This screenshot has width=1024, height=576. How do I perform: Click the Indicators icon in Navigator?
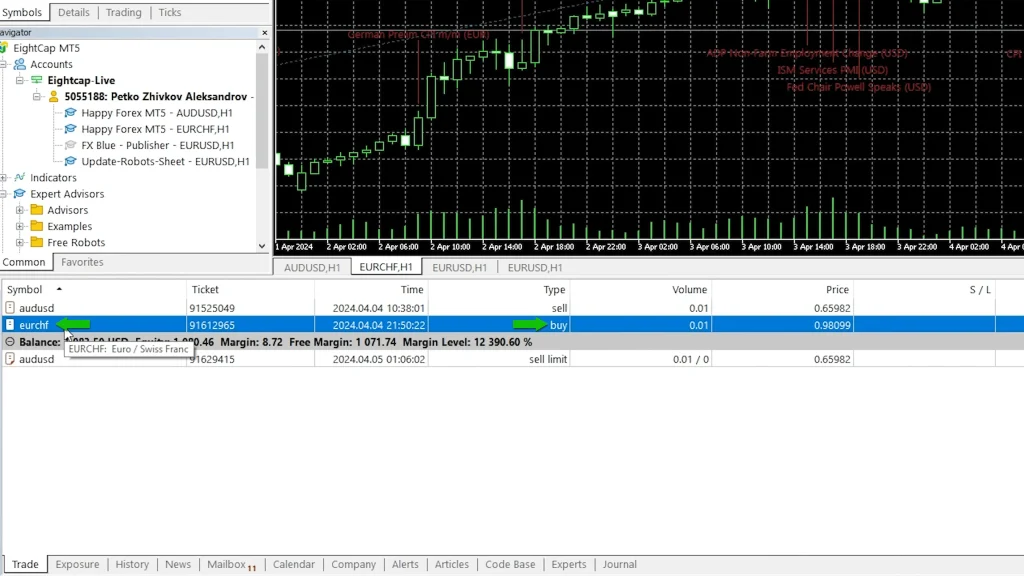(20, 178)
